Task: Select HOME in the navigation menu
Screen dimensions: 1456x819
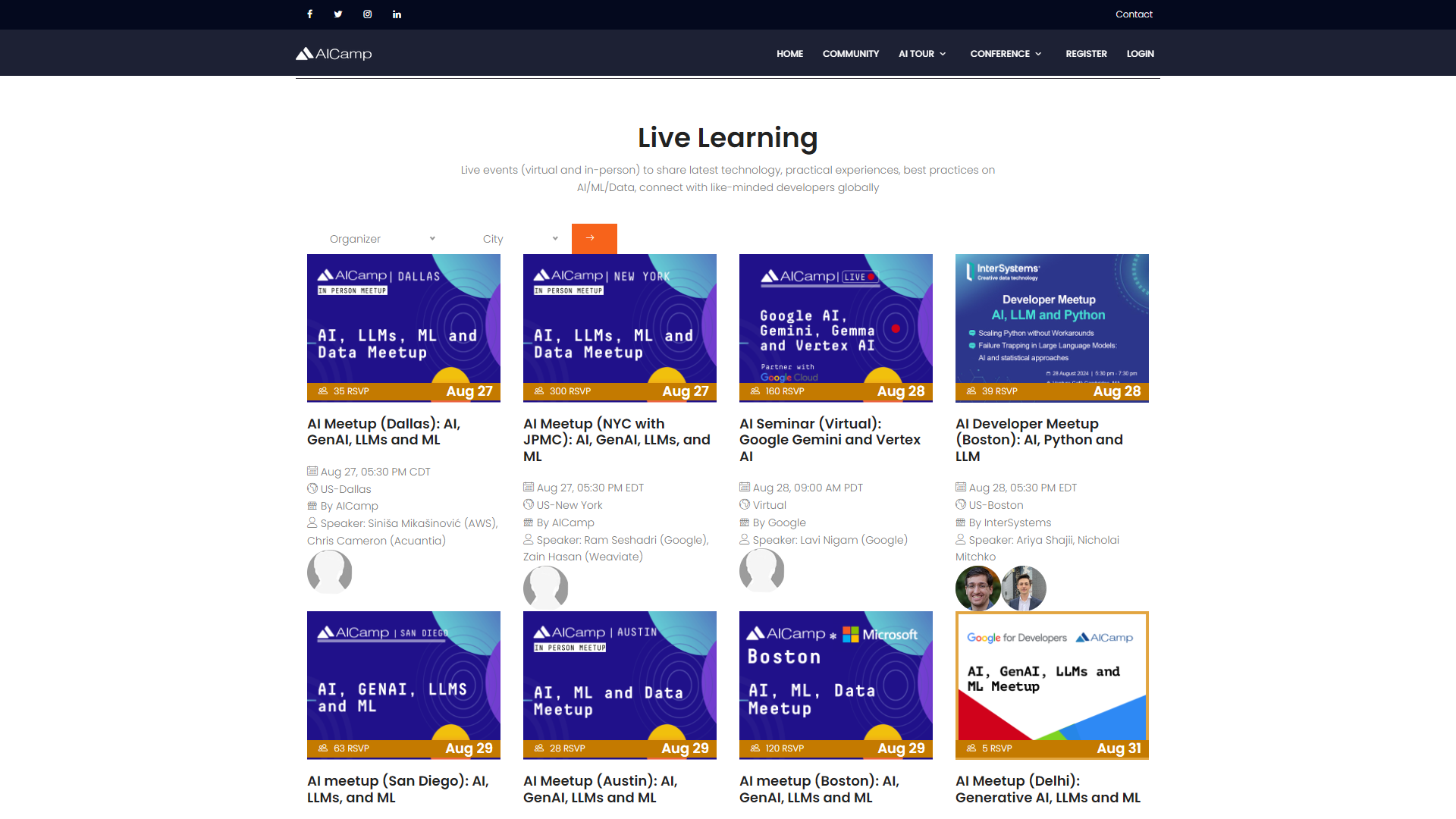Action: coord(789,53)
